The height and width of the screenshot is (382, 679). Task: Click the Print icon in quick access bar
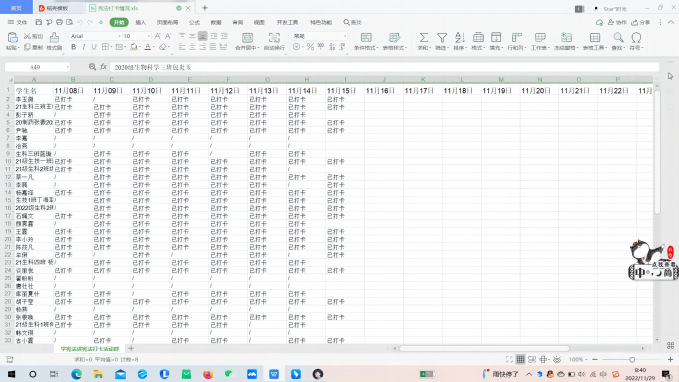click(x=59, y=22)
